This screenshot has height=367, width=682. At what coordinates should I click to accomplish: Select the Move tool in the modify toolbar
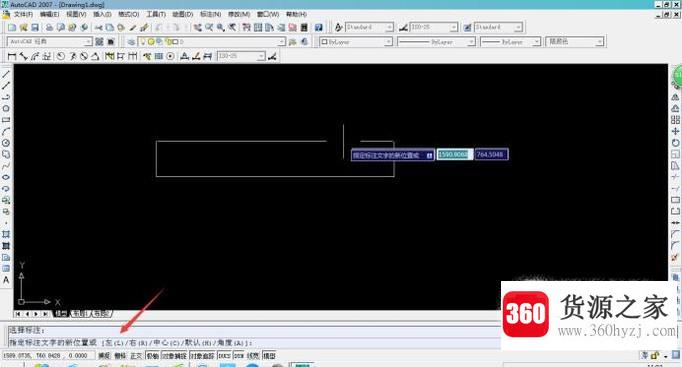point(675,131)
